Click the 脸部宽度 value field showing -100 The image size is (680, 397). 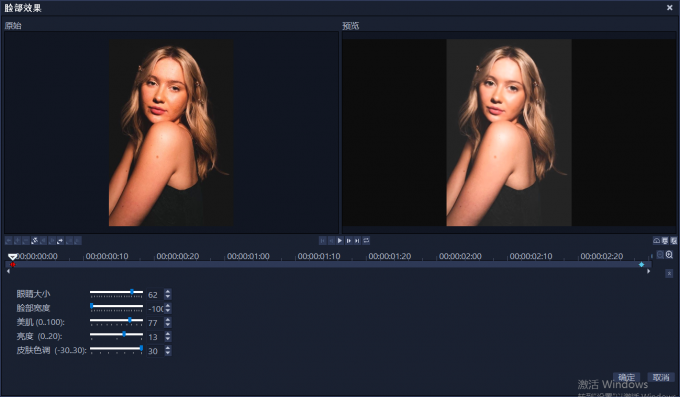pyautogui.click(x=155, y=308)
